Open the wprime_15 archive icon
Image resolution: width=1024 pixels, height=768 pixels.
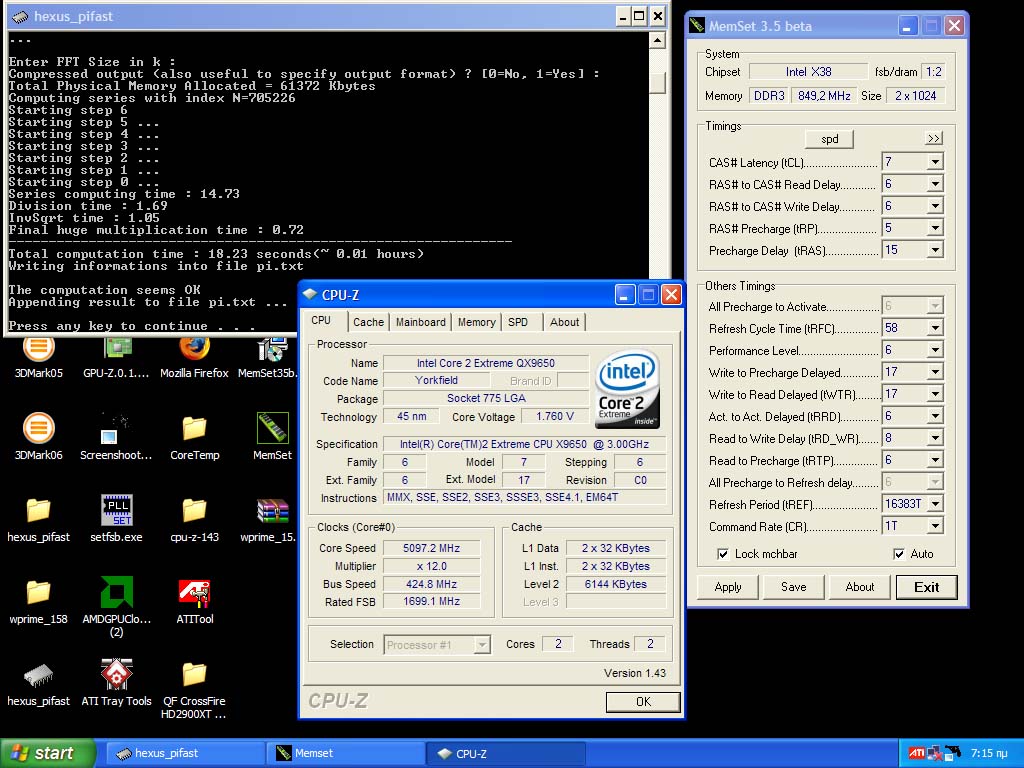click(x=270, y=519)
